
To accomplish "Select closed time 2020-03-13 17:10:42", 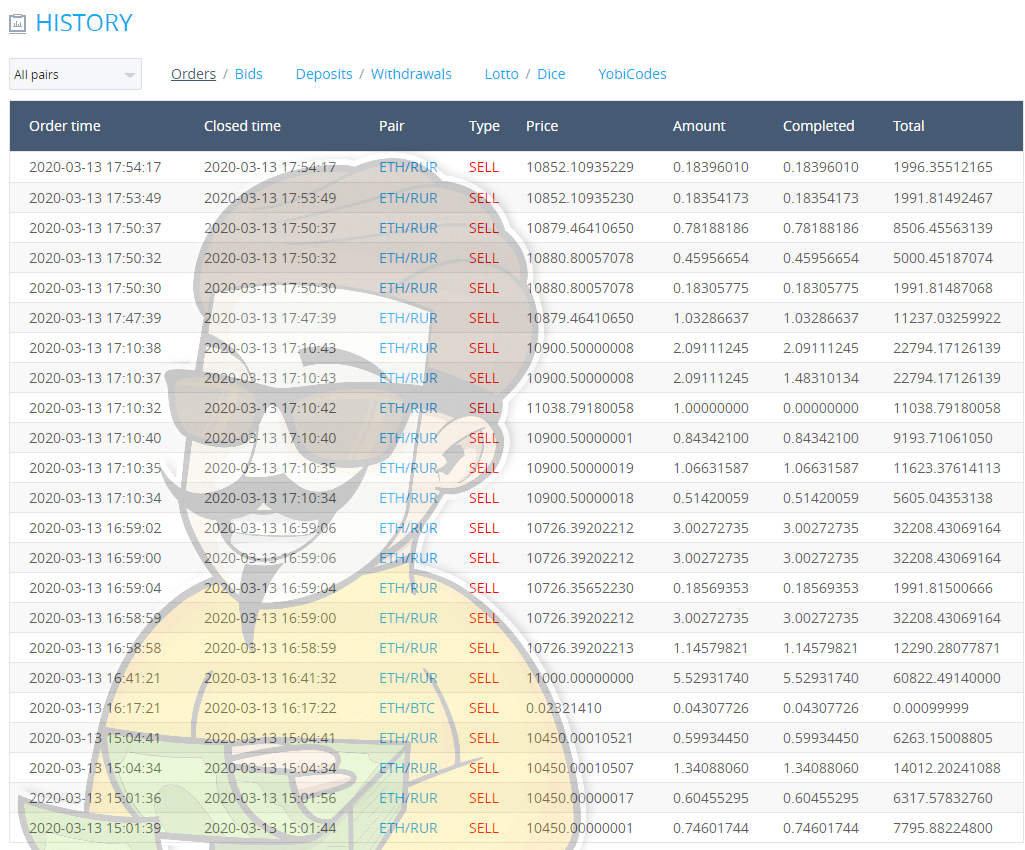I will pyautogui.click(x=270, y=408).
